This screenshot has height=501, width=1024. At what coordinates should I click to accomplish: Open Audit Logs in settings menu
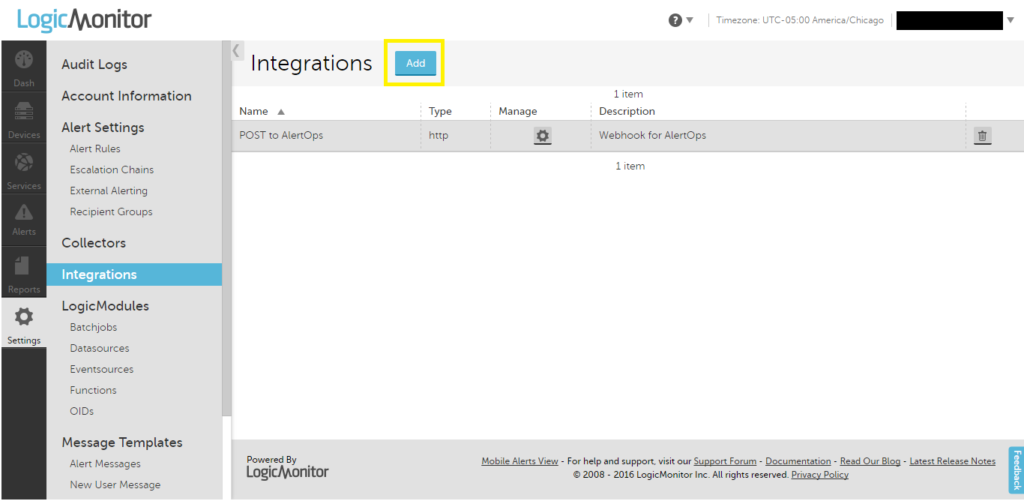[94, 65]
